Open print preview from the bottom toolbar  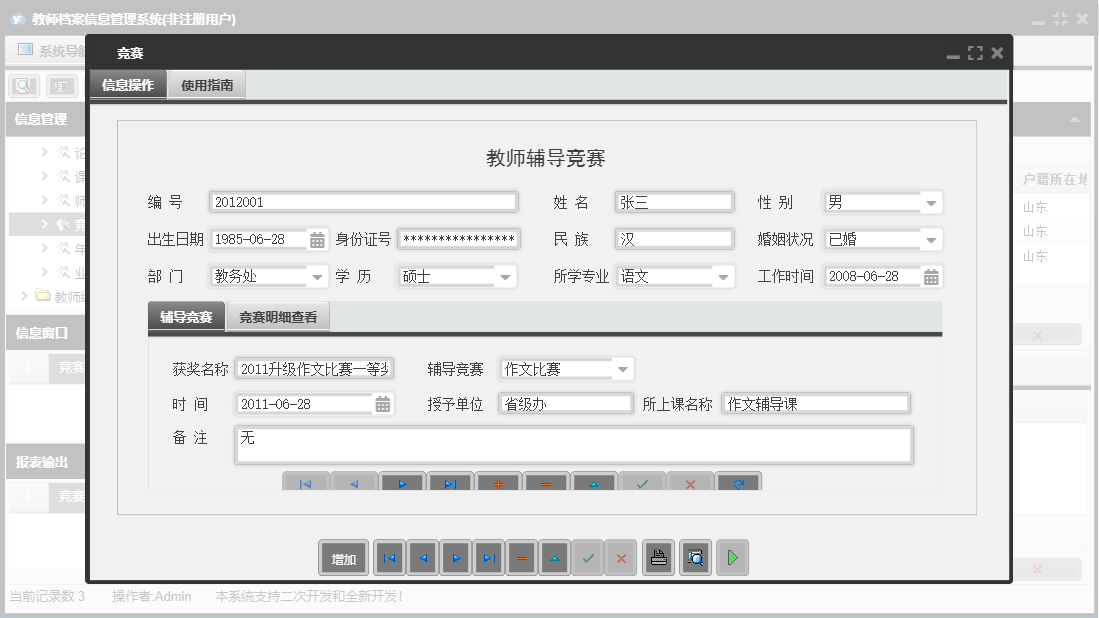(695, 557)
